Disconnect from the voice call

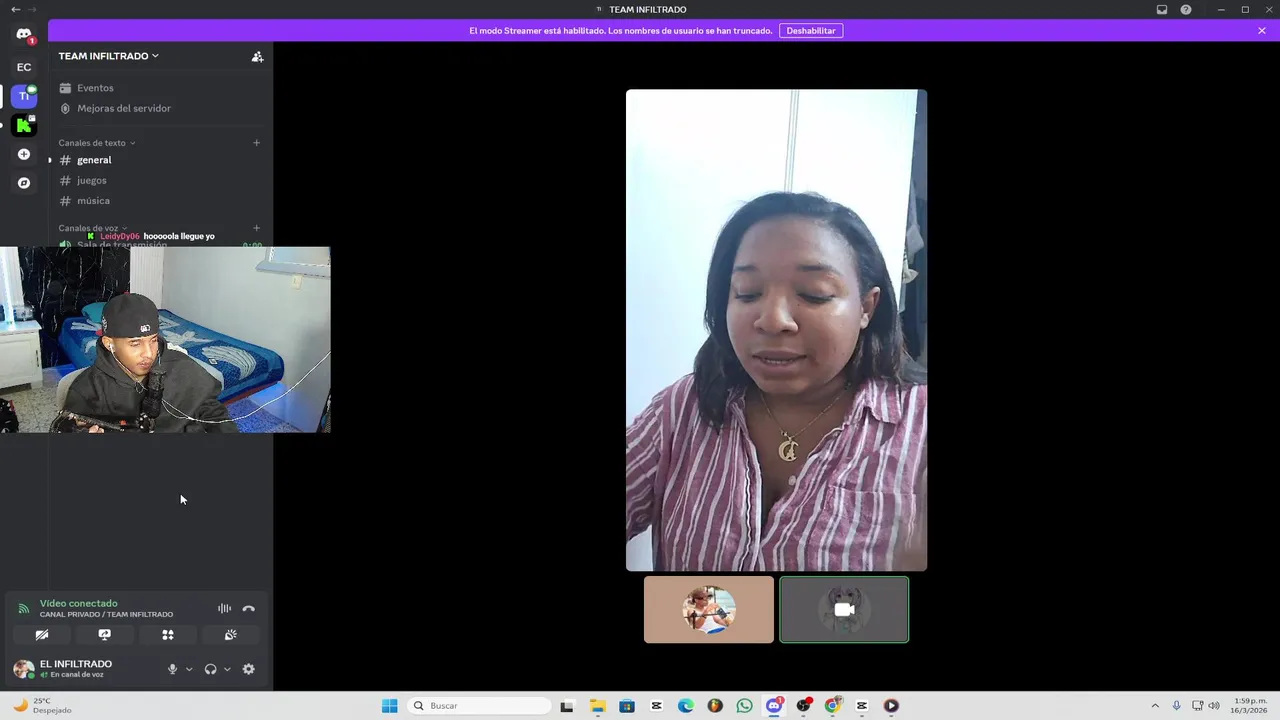coord(249,608)
